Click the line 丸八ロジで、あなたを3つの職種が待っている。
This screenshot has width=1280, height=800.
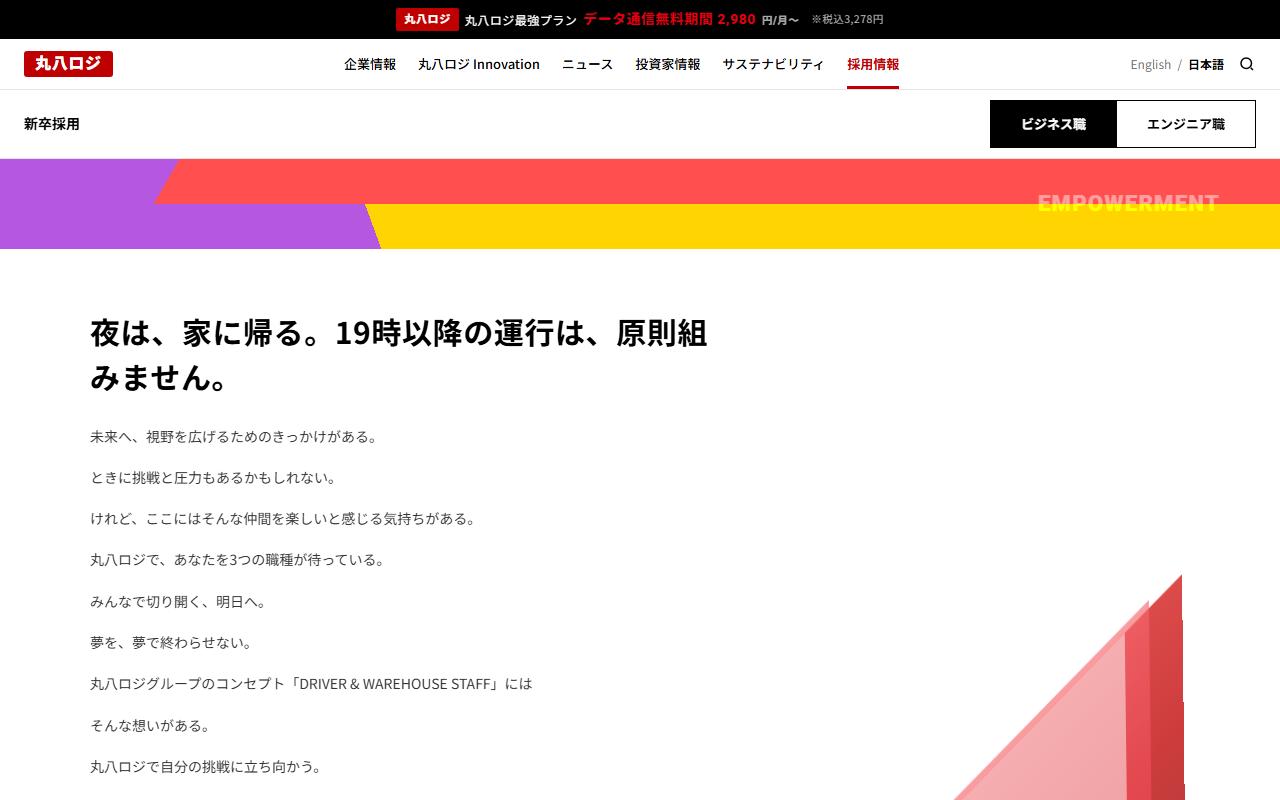click(x=238, y=560)
